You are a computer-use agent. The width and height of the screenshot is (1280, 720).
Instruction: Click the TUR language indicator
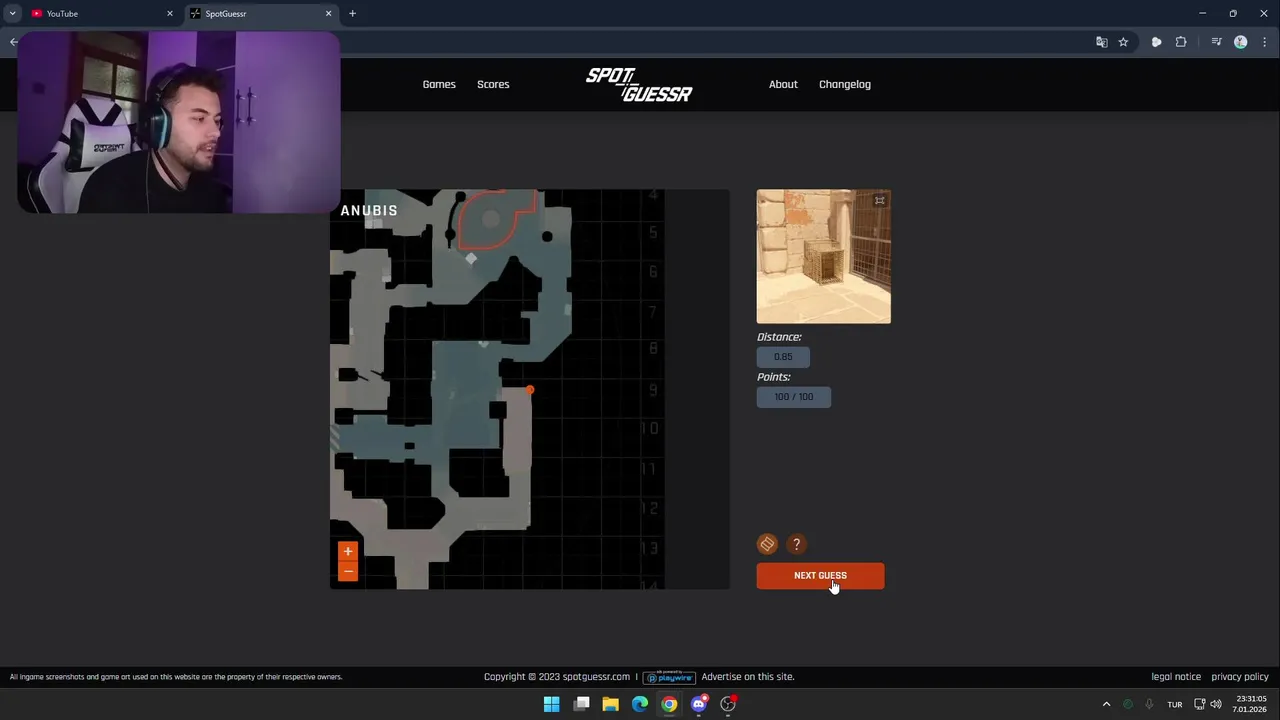(x=1175, y=705)
